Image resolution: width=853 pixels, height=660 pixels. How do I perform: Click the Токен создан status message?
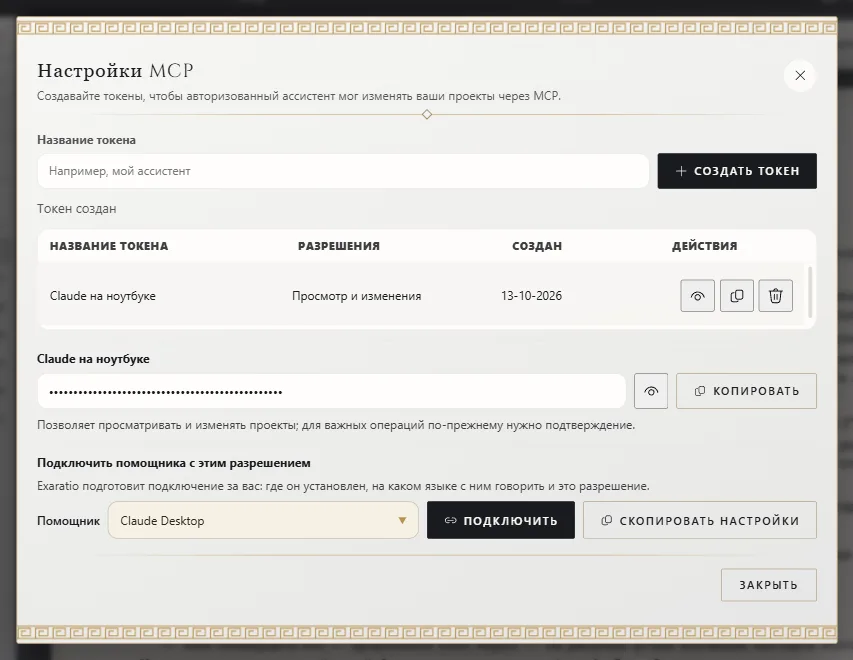[77, 209]
